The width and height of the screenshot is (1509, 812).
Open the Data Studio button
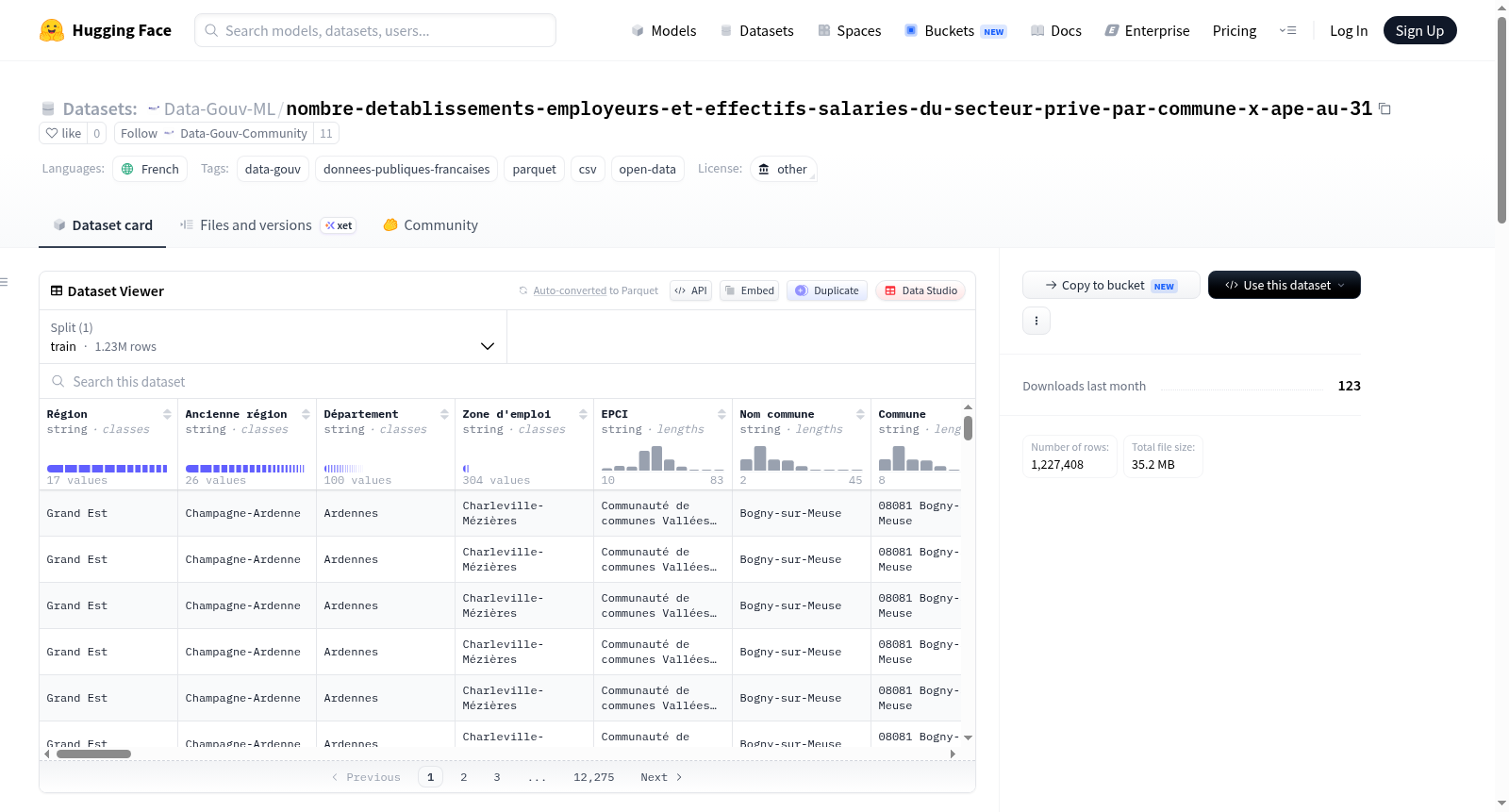920,290
